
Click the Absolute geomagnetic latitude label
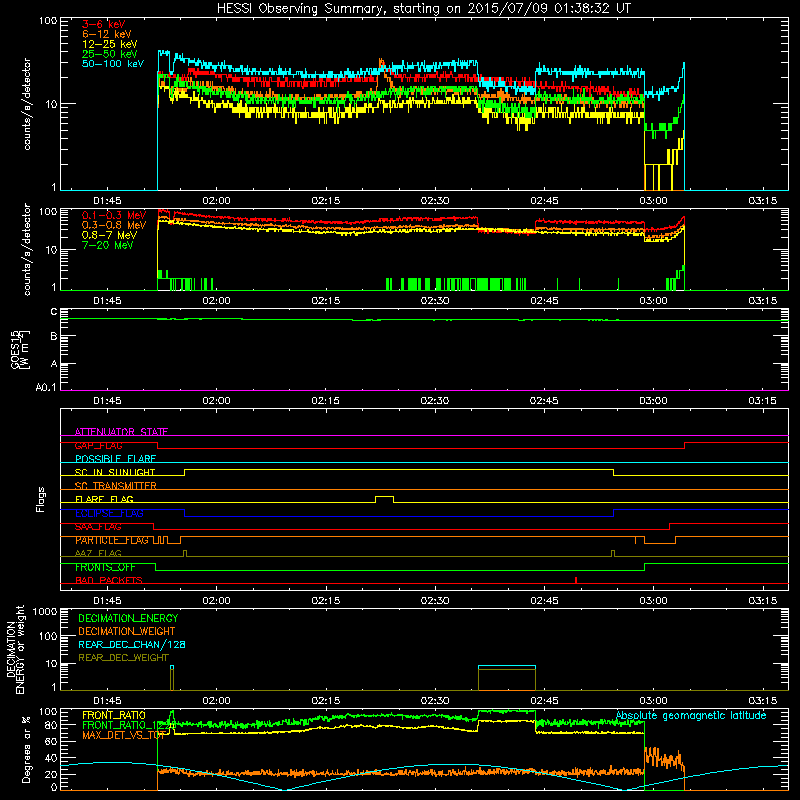(691, 715)
